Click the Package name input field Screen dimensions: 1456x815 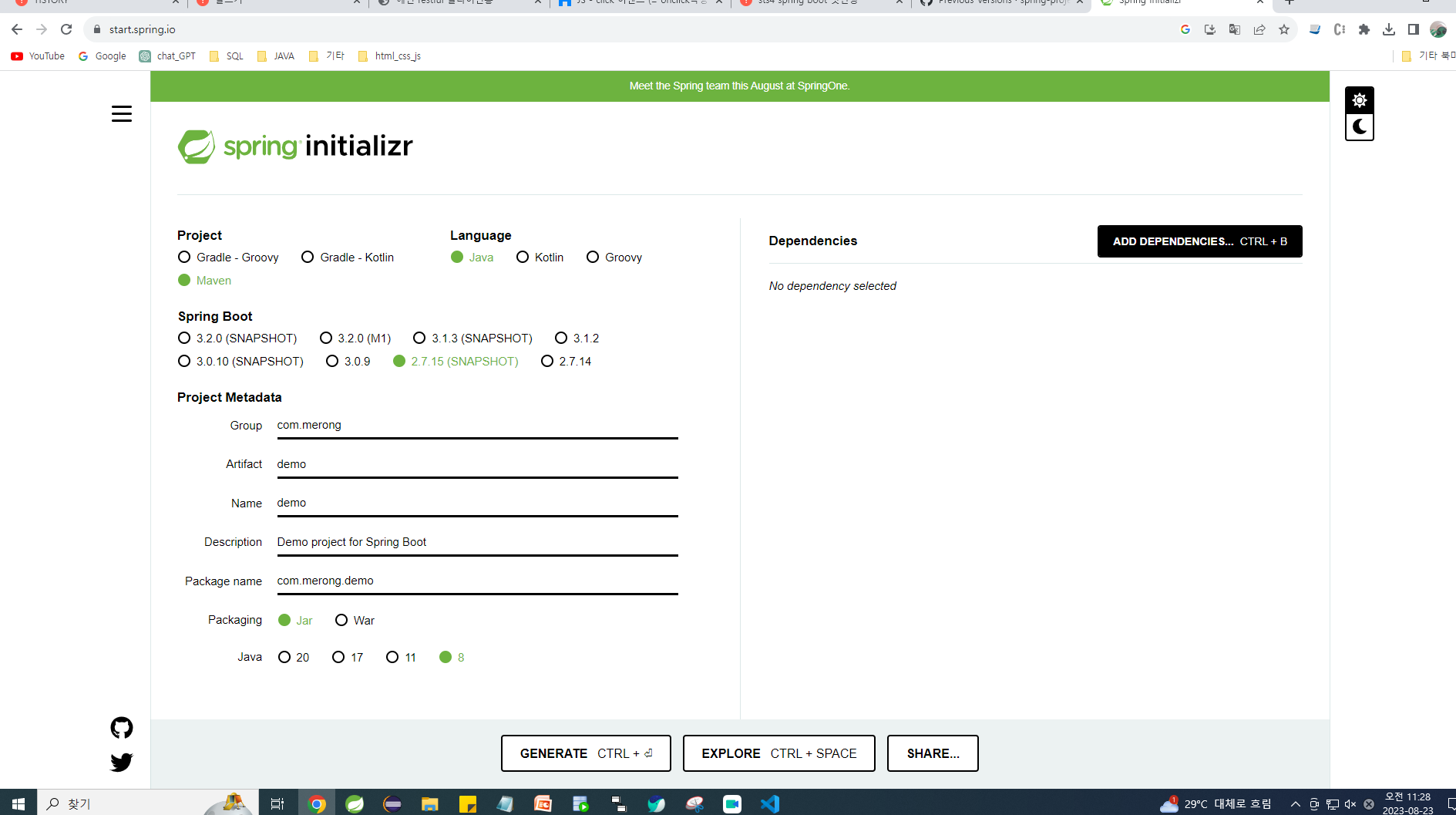coord(477,581)
